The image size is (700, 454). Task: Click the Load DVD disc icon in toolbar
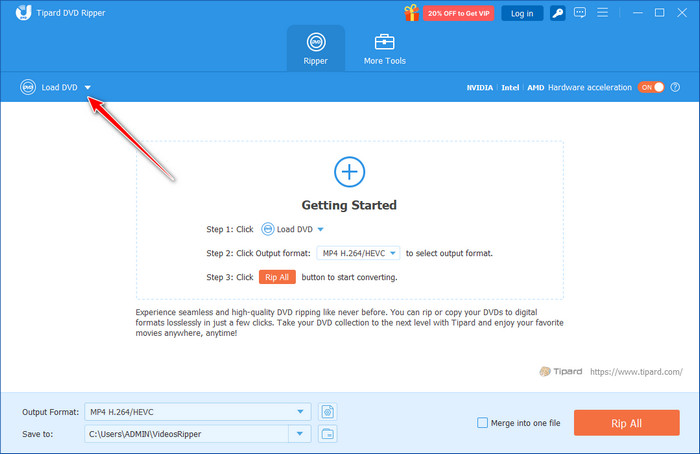point(27,87)
